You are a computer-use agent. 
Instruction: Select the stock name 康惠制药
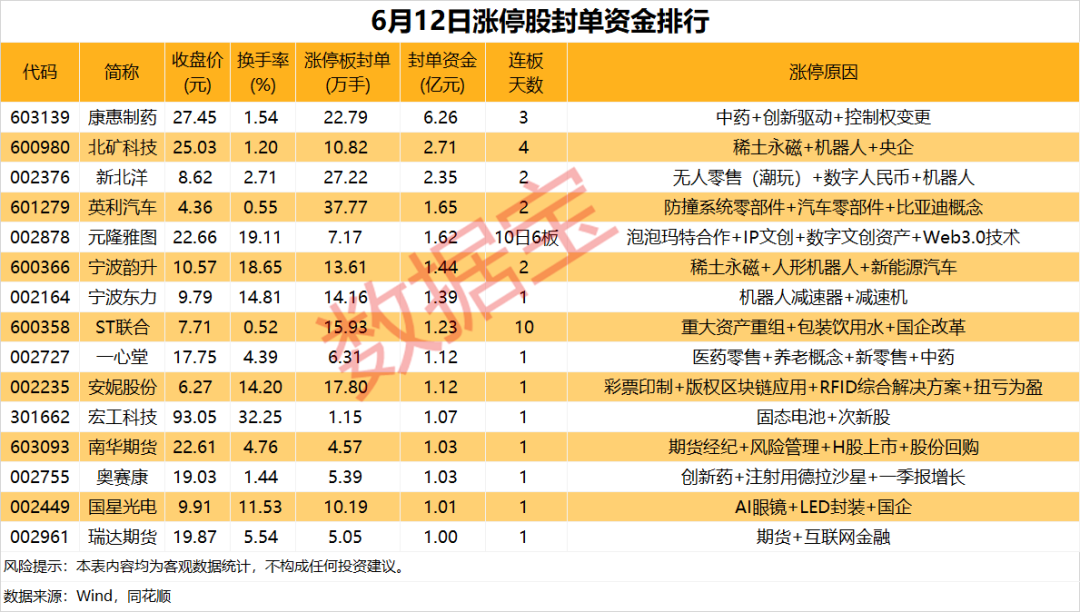coord(122,117)
